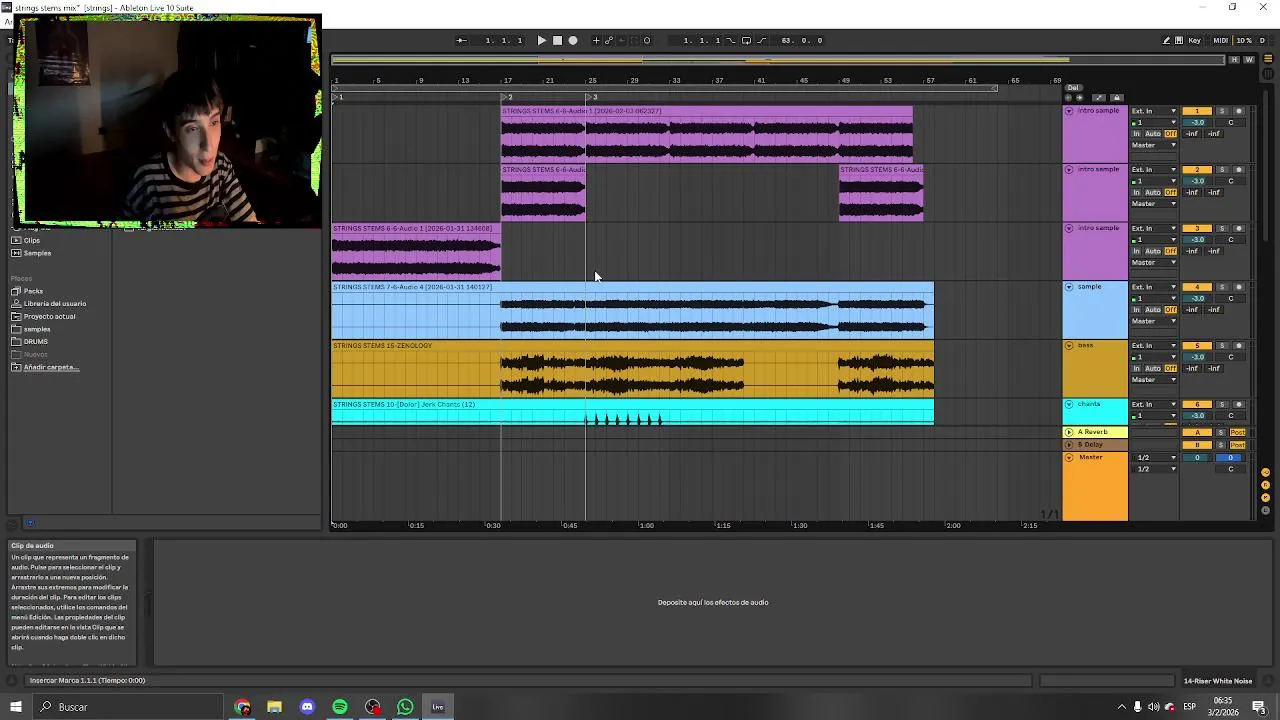The width and height of the screenshot is (1280, 720).
Task: Open Ext. In dropdown on track 1
Action: (1154, 111)
